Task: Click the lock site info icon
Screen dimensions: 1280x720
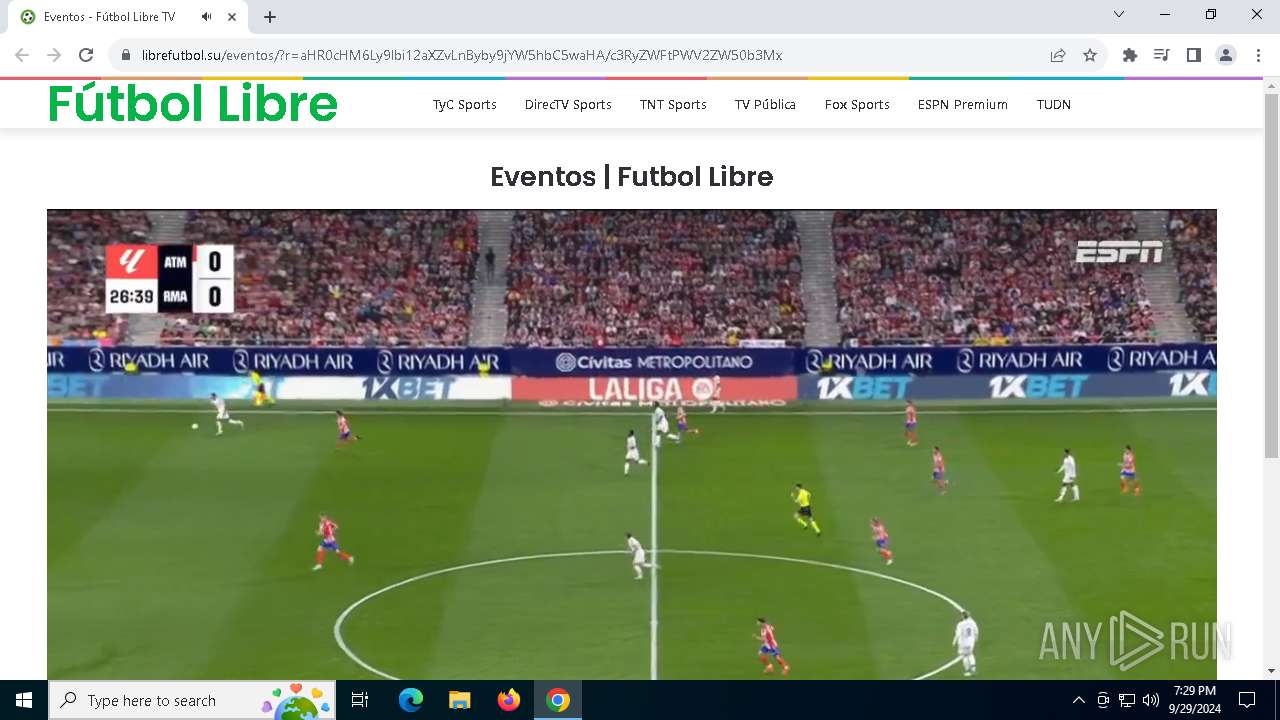Action: coord(126,55)
